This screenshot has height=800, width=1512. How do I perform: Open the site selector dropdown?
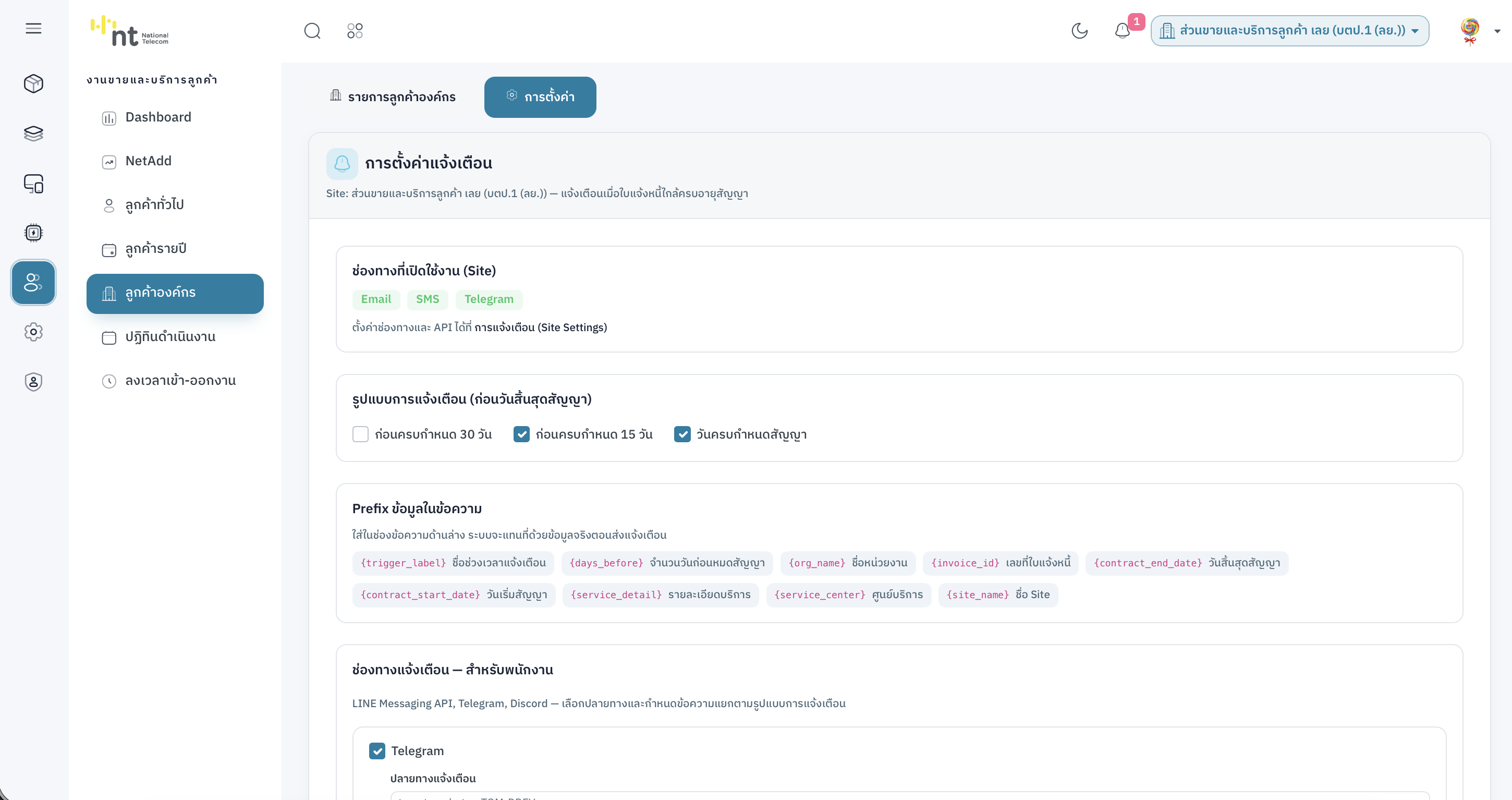tap(1289, 31)
